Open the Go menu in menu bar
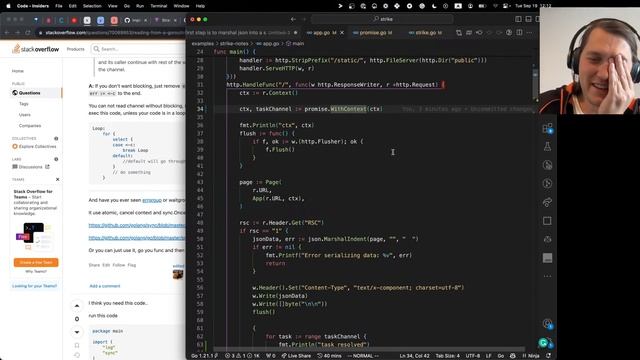640x360 pixels. pos(127,6)
